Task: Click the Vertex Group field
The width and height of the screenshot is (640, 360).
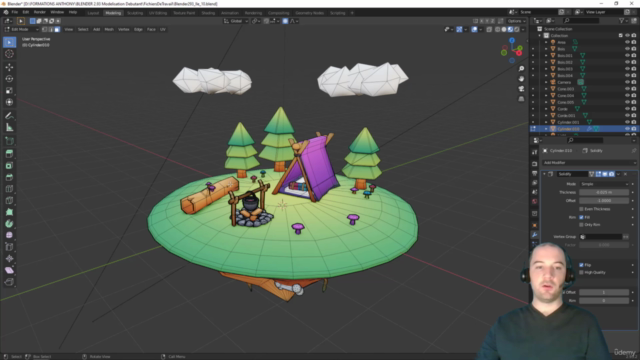Action: [x=601, y=237]
